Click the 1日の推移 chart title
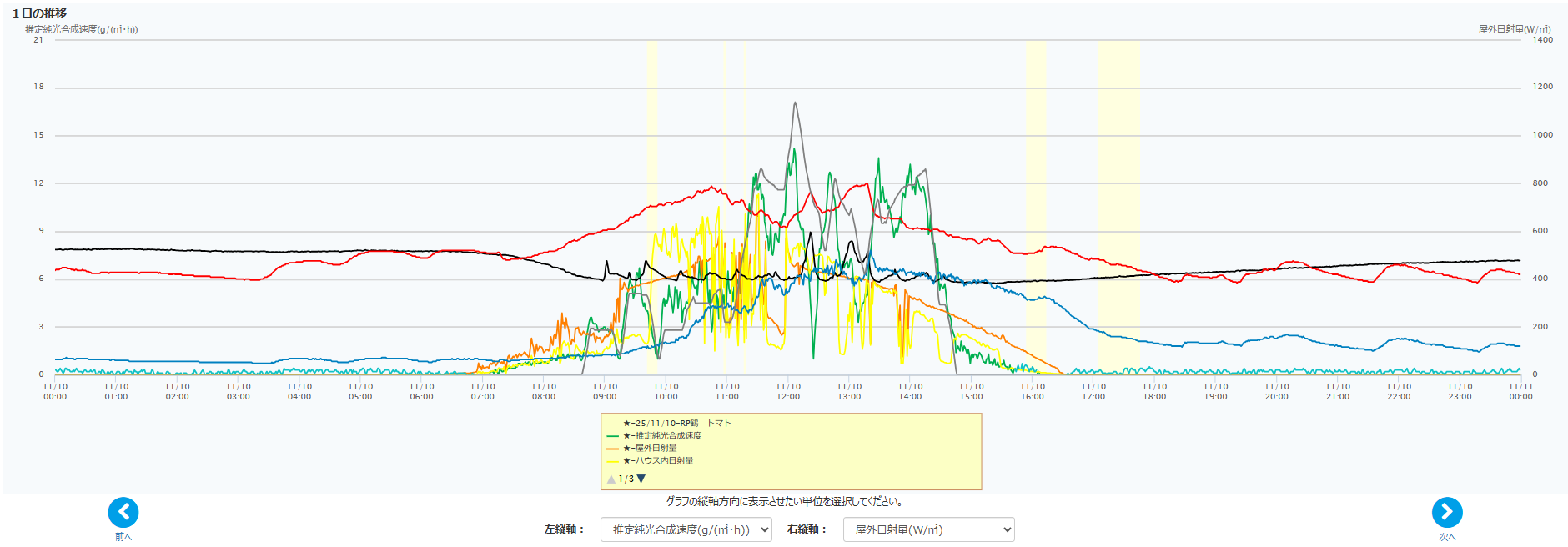The image size is (1568, 547). click(39, 13)
